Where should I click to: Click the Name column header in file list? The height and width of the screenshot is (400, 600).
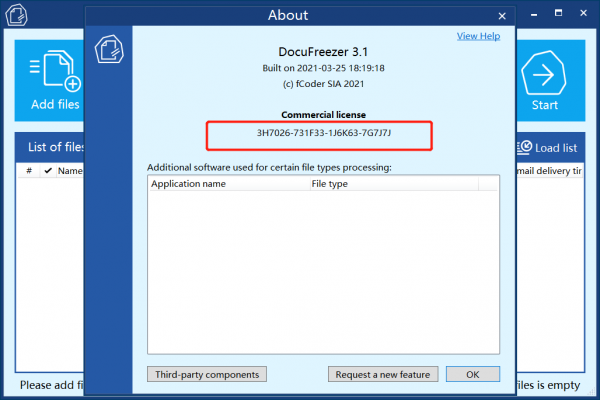[70, 171]
